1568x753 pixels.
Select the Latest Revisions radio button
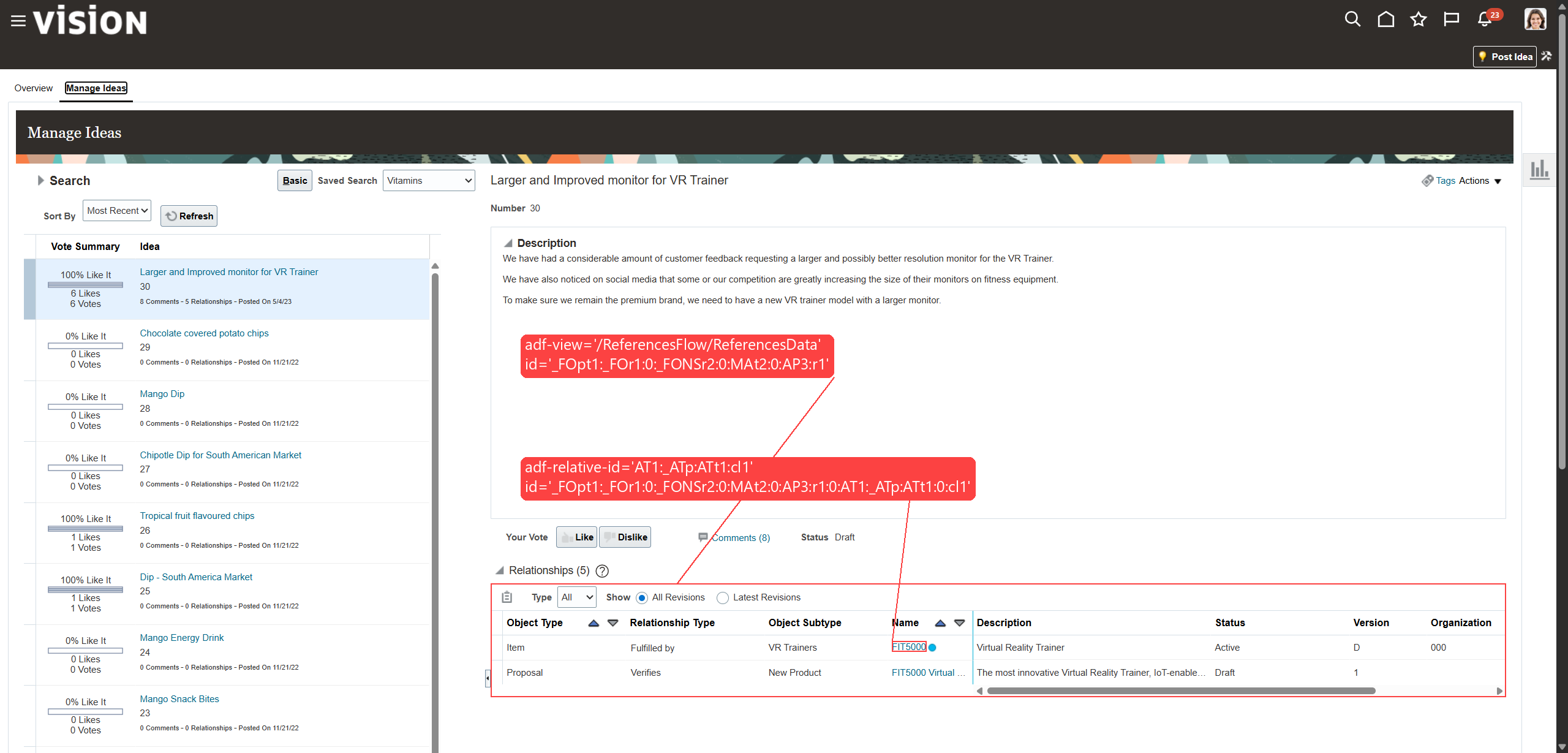(723, 598)
